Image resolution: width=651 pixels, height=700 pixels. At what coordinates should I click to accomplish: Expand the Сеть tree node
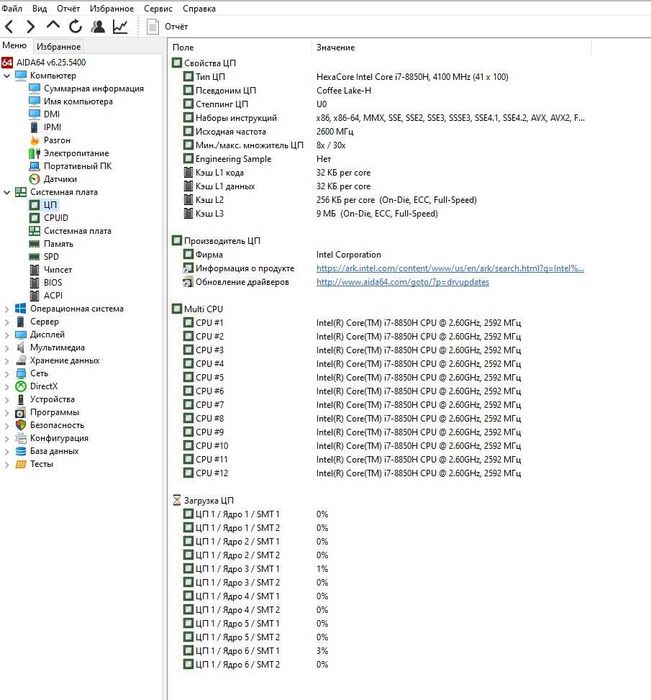7,374
